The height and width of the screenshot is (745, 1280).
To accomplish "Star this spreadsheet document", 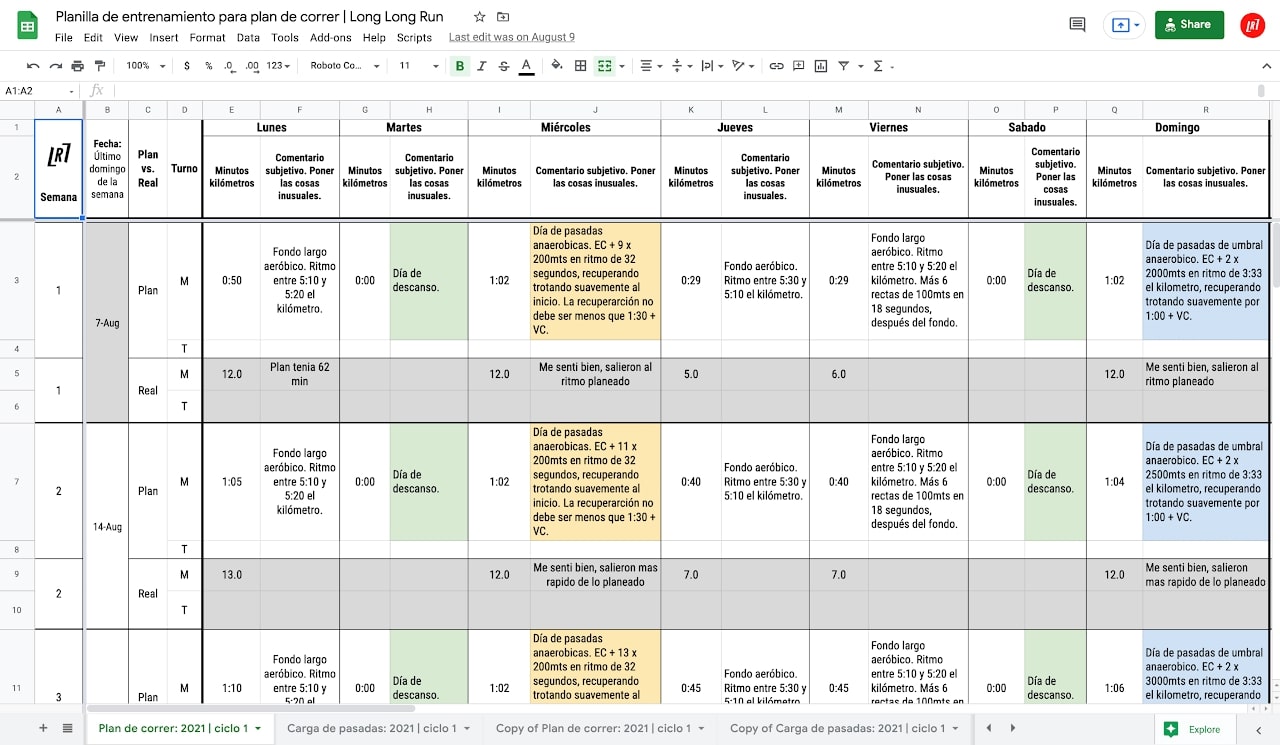I will click(480, 17).
